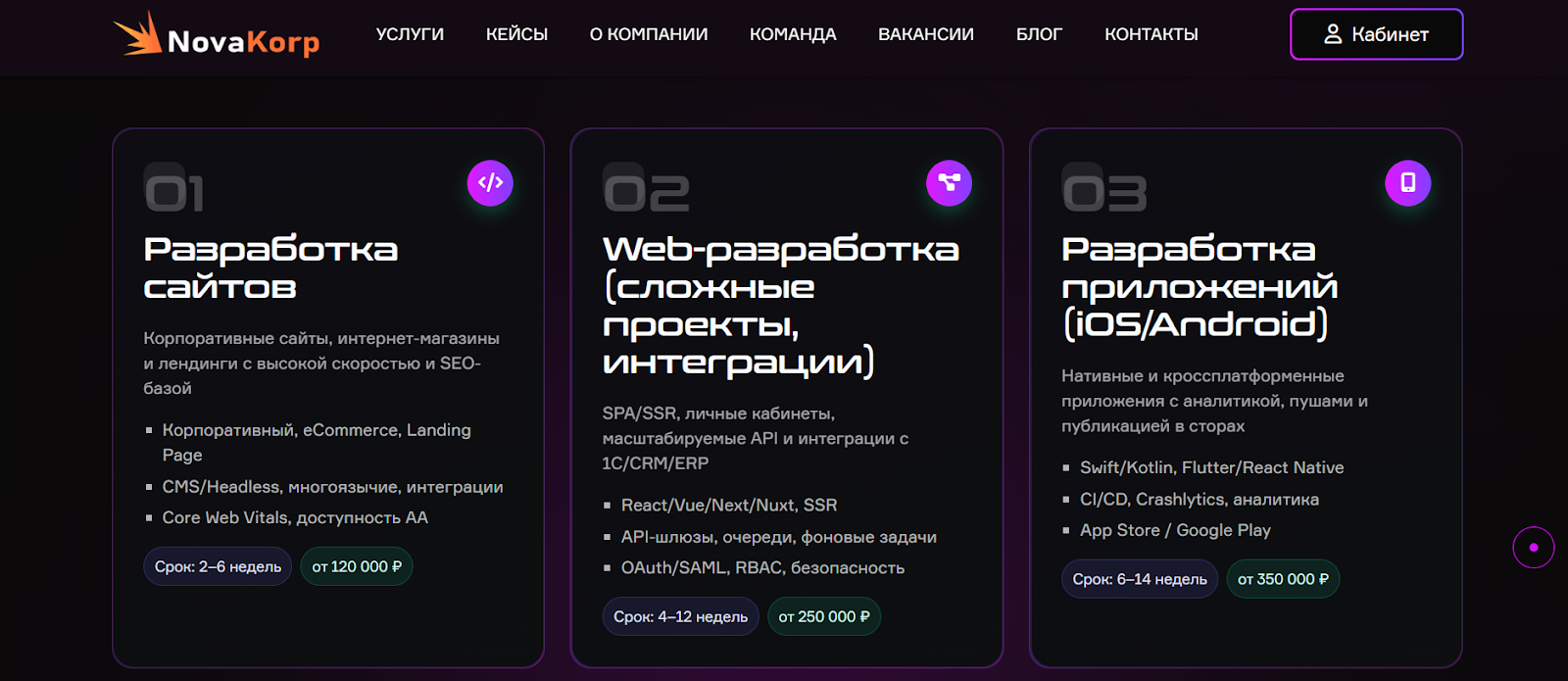Image resolution: width=1568 pixels, height=681 pixels.
Task: Click the 'от 350 000 ₽' price badge
Action: [x=1282, y=579]
